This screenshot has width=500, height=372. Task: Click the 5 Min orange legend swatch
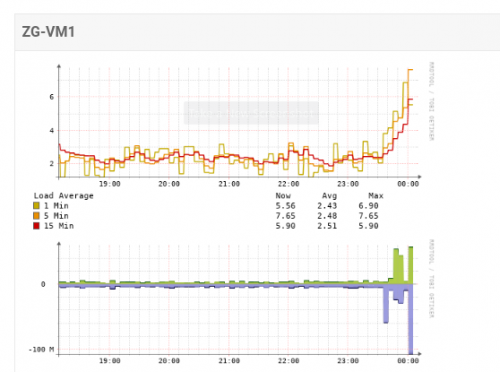(36, 216)
